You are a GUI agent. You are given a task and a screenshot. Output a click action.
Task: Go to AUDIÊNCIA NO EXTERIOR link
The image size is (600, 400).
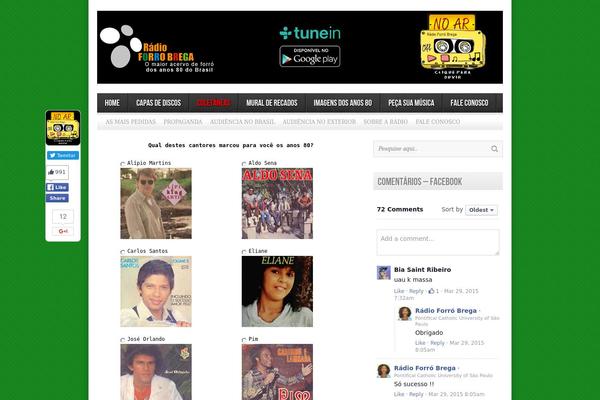point(319,122)
